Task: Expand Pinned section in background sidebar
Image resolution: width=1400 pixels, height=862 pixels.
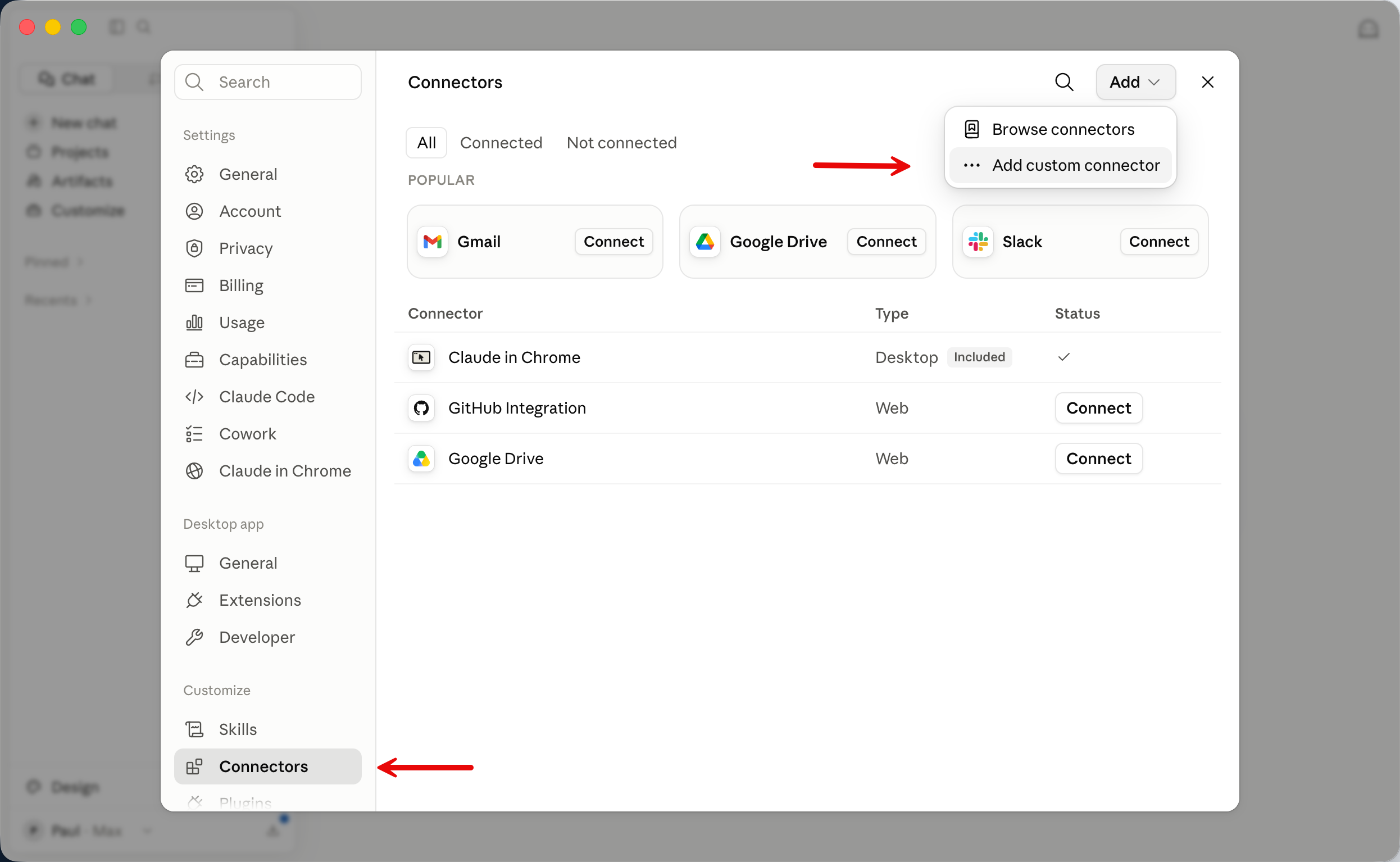Action: point(54,262)
